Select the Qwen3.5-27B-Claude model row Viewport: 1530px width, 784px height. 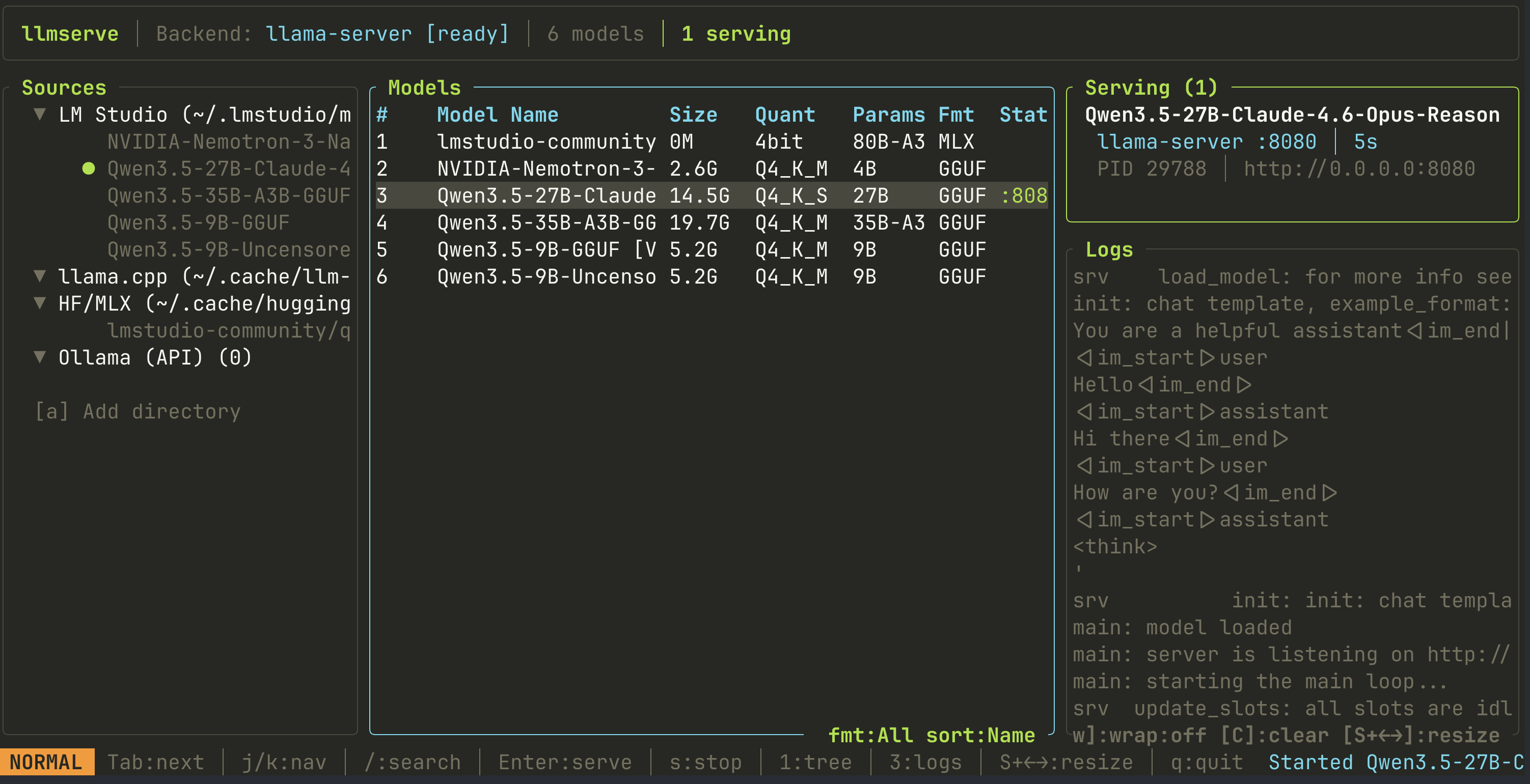(712, 195)
